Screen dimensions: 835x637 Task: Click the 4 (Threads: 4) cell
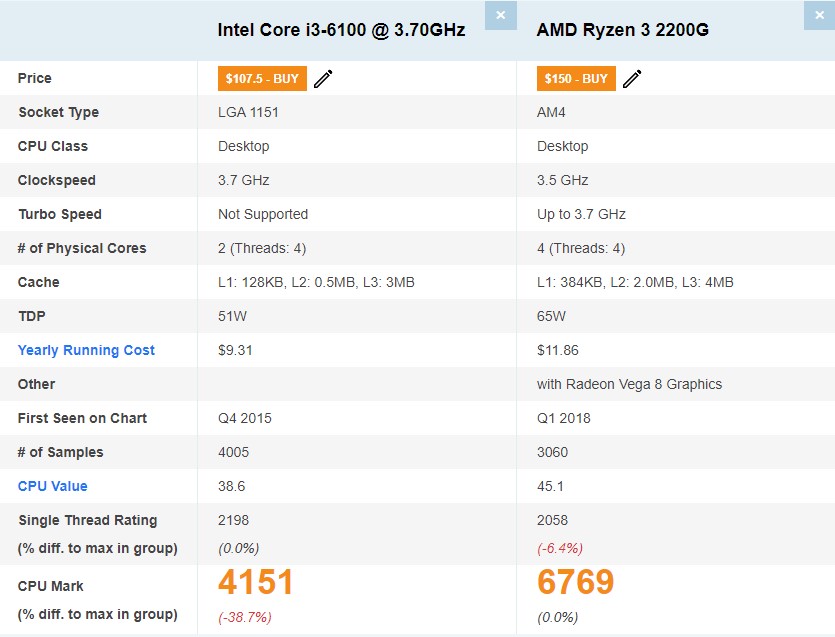[581, 248]
